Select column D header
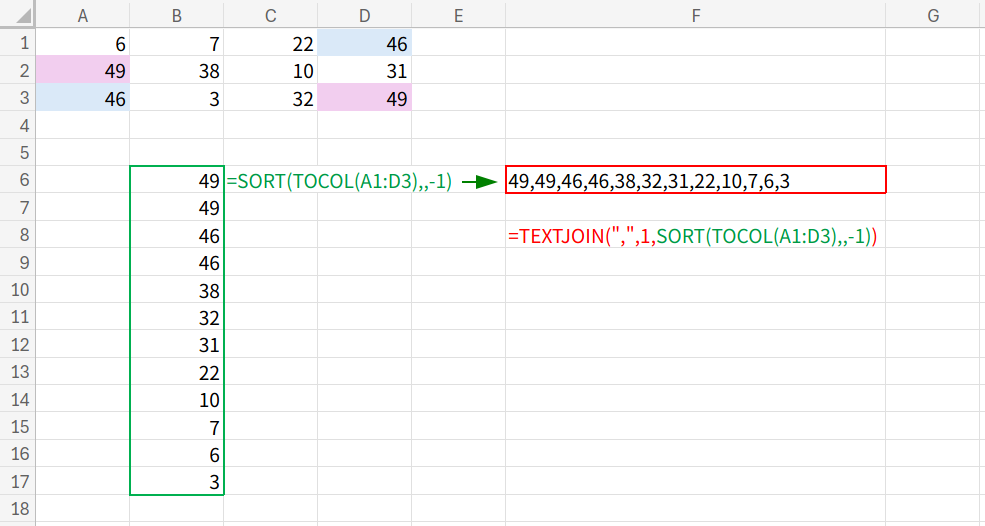 (x=364, y=14)
